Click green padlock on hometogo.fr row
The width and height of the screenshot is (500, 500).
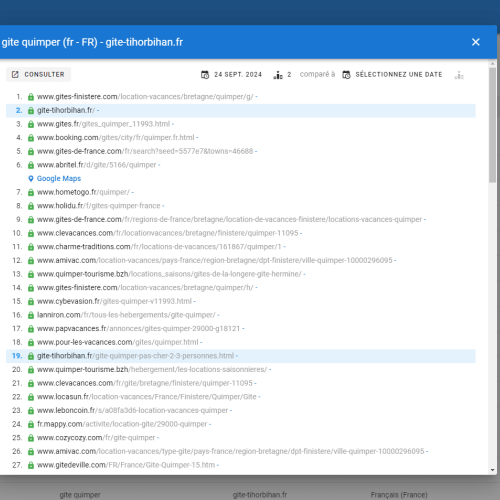31,193
